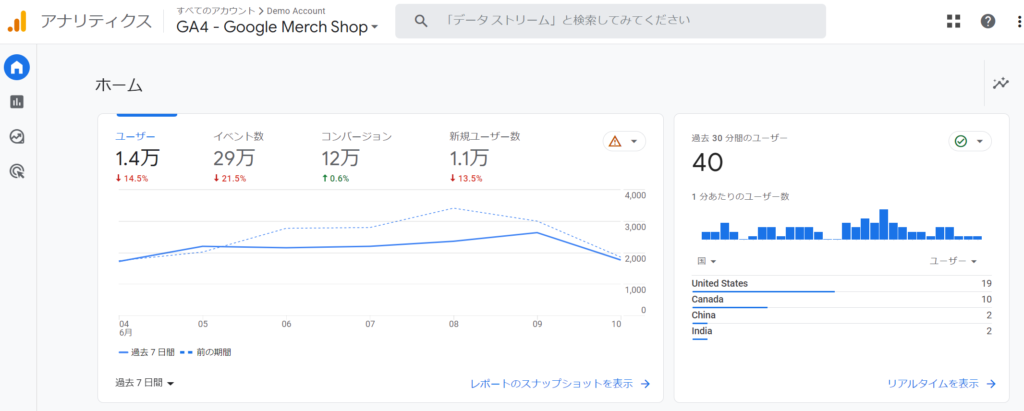Screen dimensions: 1024x411
Task: Click the 40 realtime users value
Action: (707, 162)
